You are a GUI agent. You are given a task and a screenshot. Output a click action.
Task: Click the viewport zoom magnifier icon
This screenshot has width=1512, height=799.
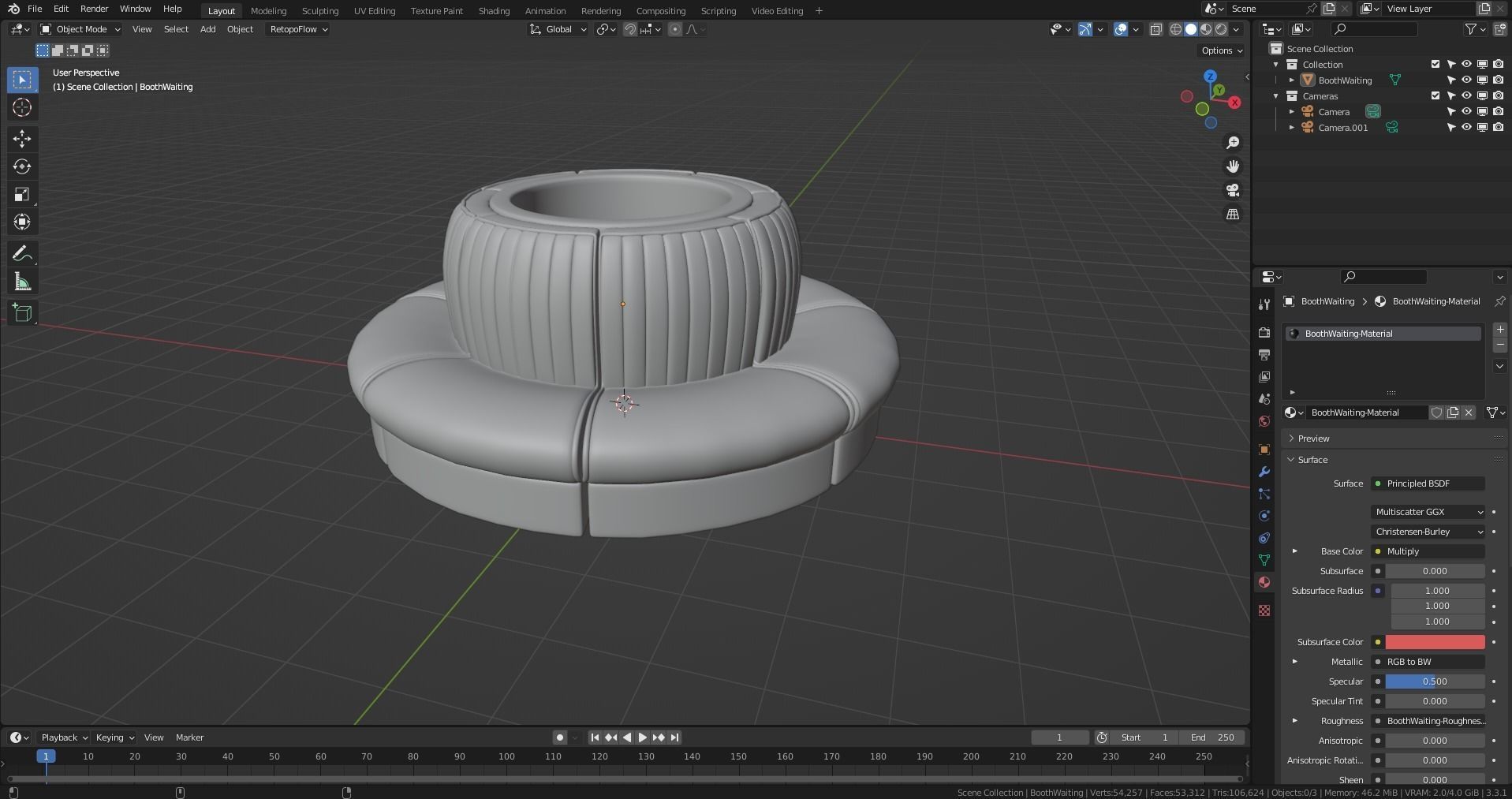[1232, 143]
